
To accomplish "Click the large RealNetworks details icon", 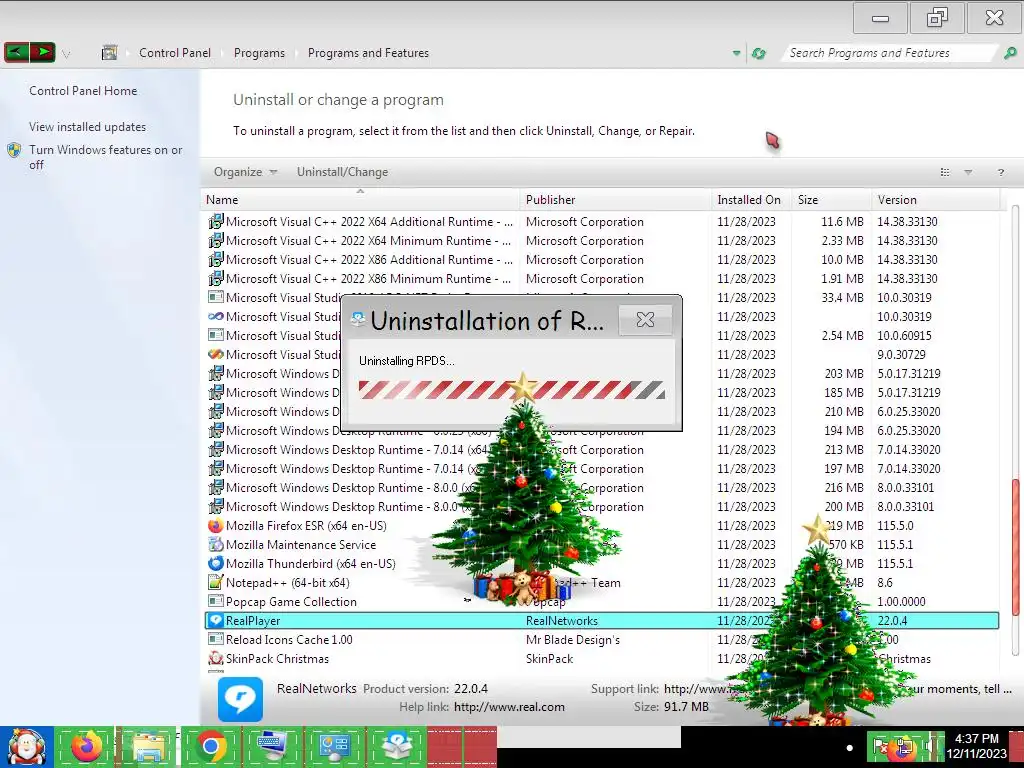I will pyautogui.click(x=240, y=699).
